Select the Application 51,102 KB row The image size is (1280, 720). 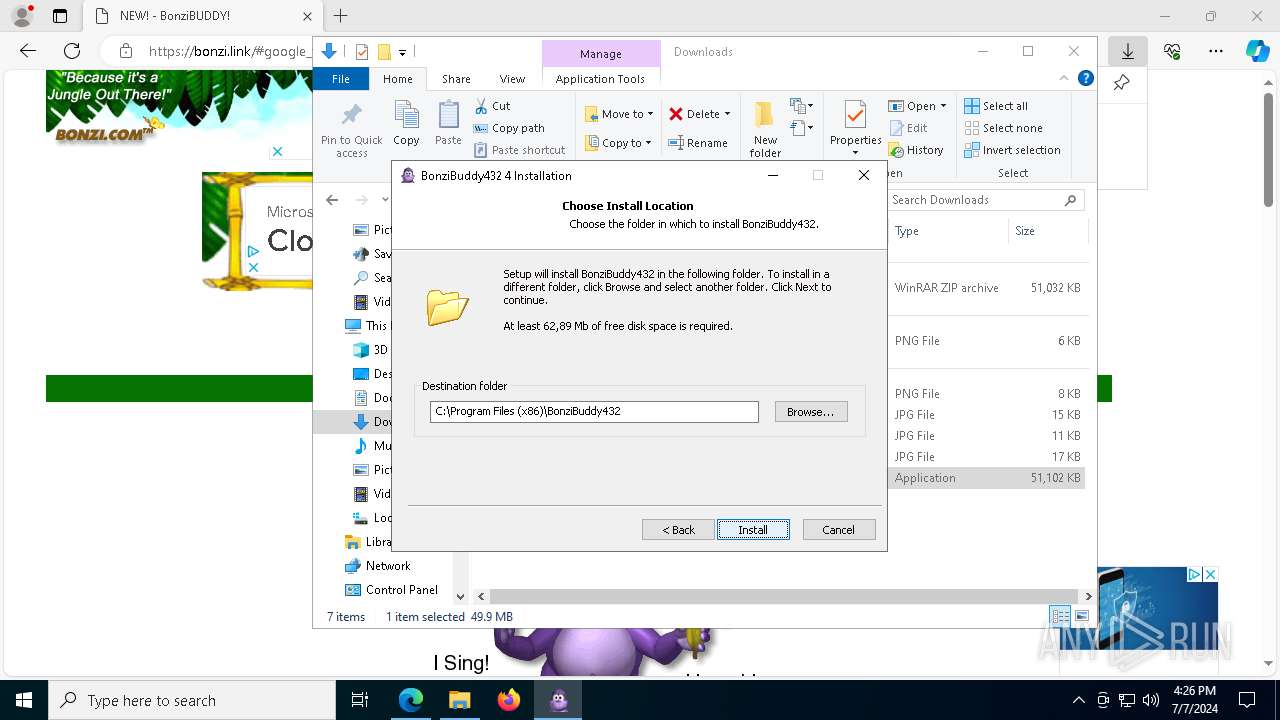pyautogui.click(x=986, y=478)
